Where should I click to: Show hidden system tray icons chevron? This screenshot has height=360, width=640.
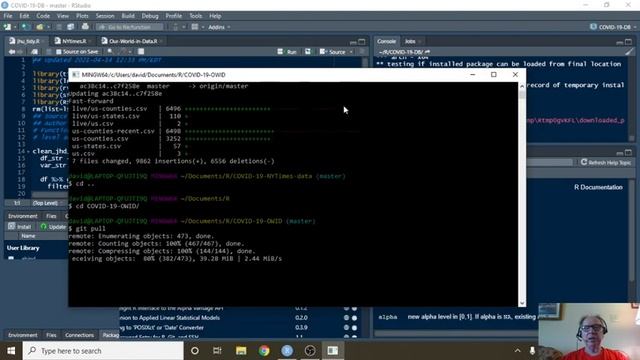pyautogui.click(x=517, y=351)
